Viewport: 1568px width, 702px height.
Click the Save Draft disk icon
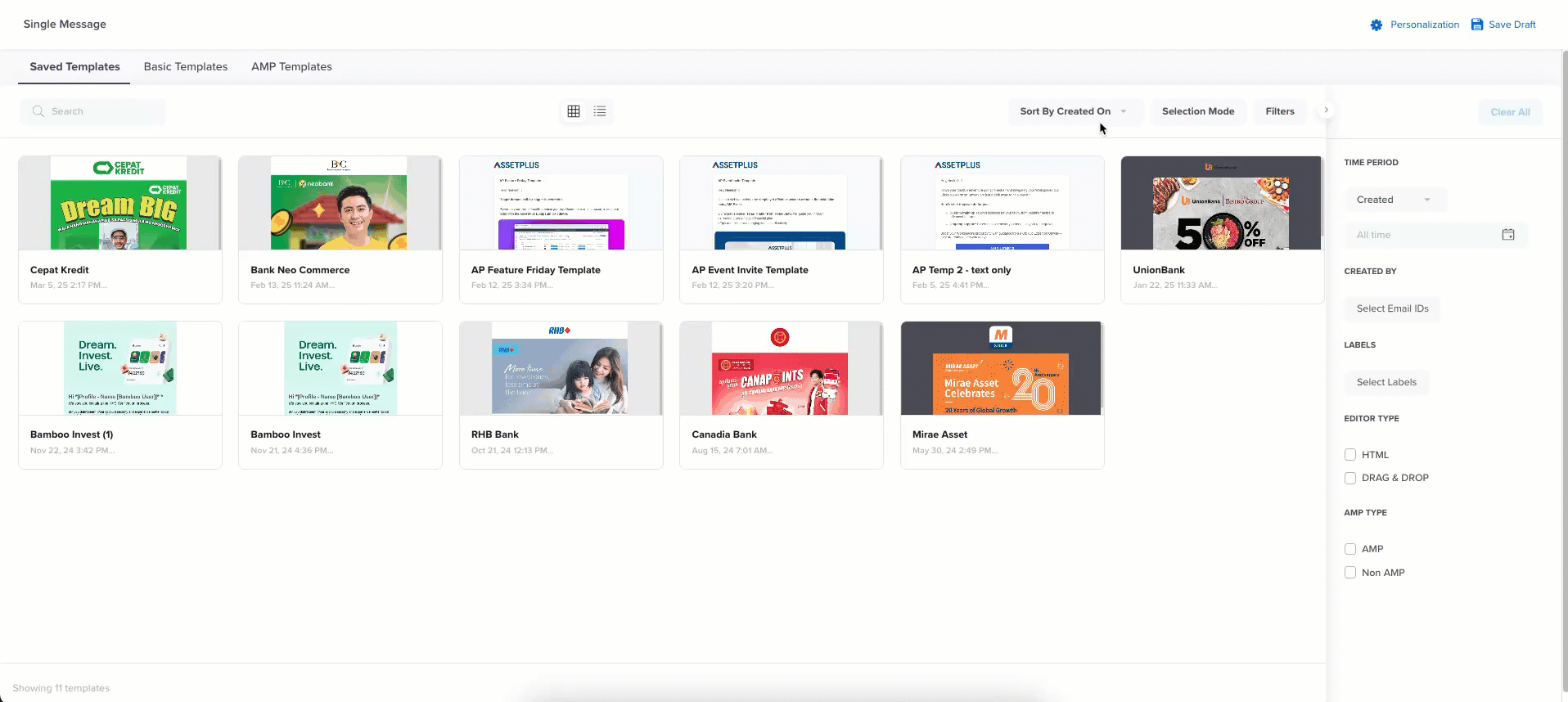coord(1477,25)
